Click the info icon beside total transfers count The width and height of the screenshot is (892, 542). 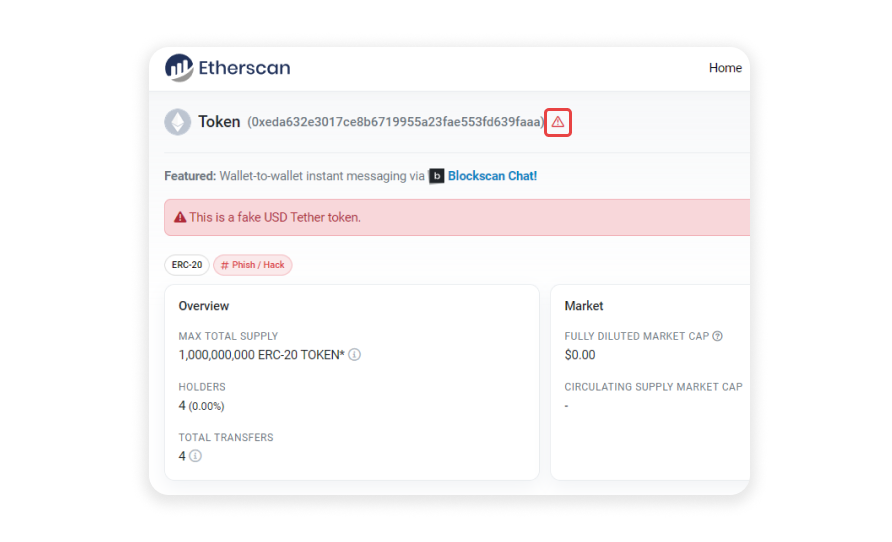(x=195, y=456)
